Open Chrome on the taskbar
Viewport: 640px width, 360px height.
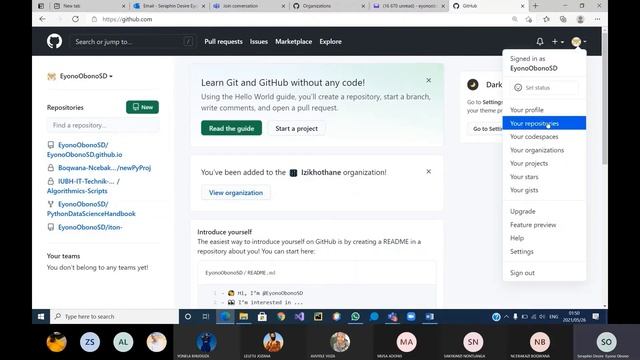point(281,316)
